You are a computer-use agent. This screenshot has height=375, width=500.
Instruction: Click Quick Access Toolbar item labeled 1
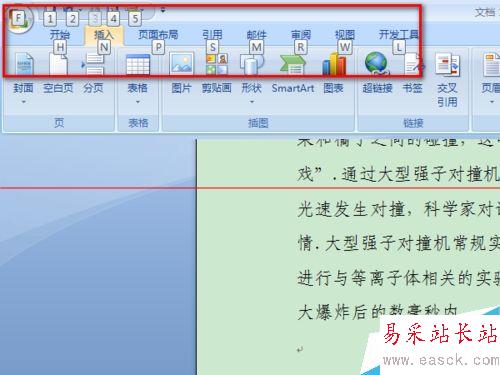pyautogui.click(x=50, y=19)
